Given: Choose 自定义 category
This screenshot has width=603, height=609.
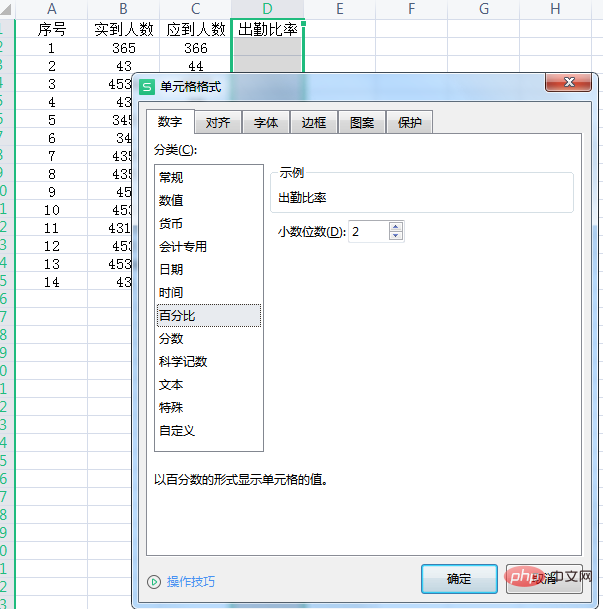Looking at the screenshot, I should click(209, 430).
